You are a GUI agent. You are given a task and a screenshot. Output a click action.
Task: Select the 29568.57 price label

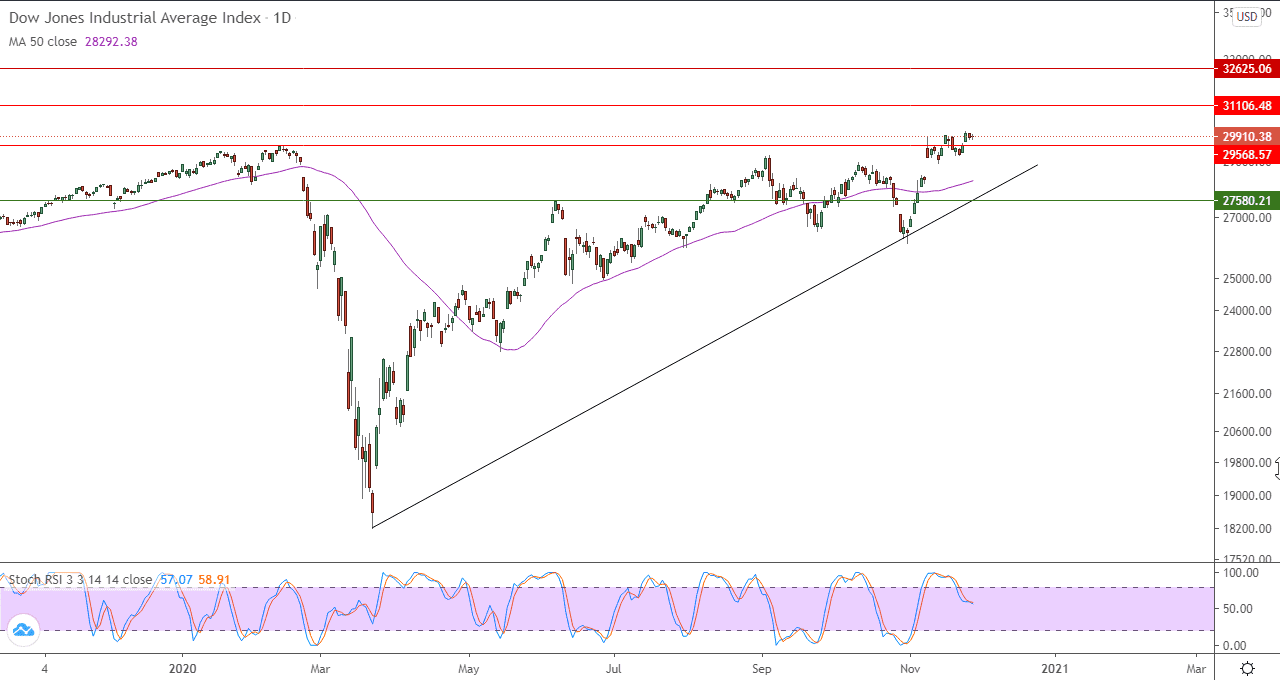[1246, 154]
